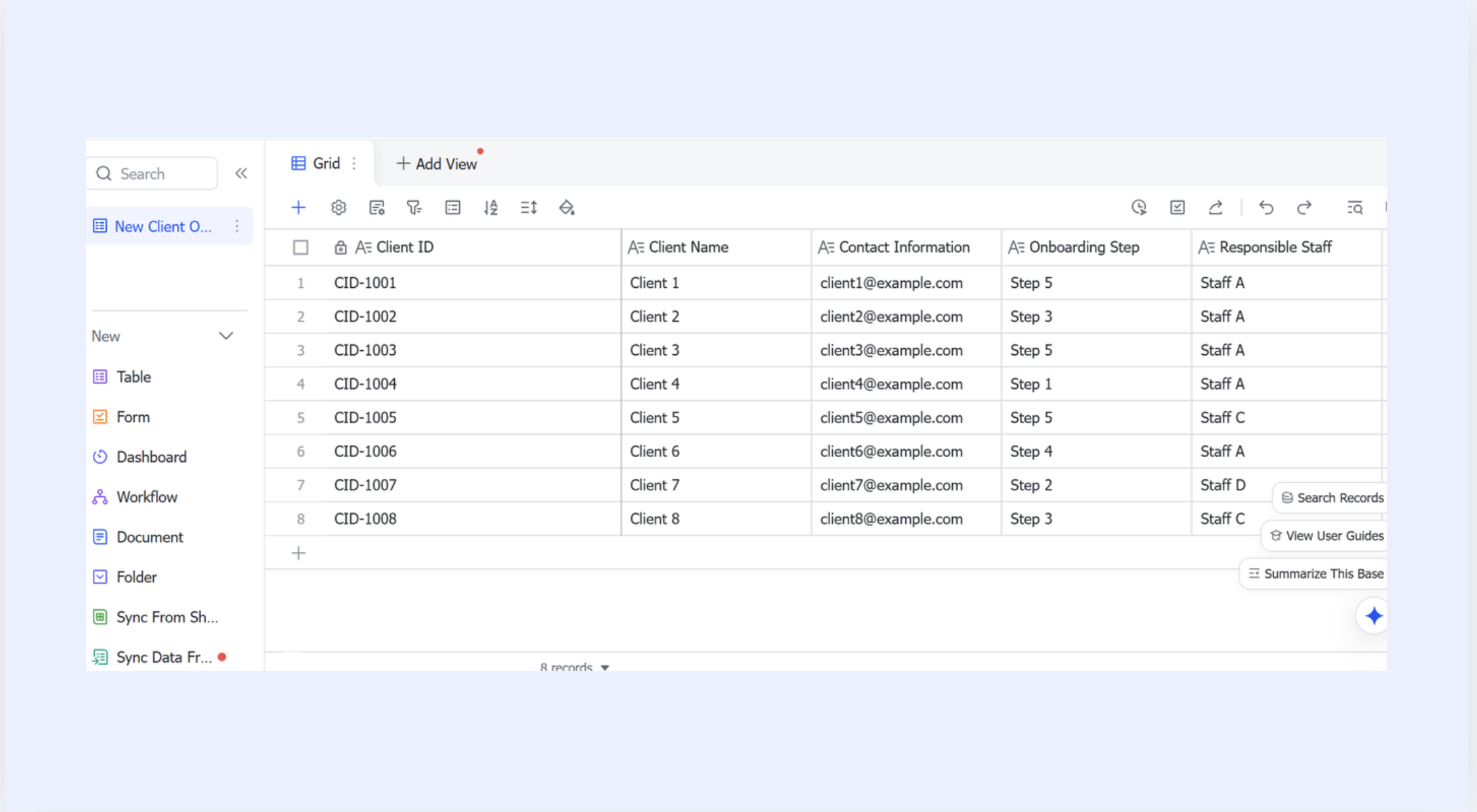Click View User Guides button

tap(1325, 535)
